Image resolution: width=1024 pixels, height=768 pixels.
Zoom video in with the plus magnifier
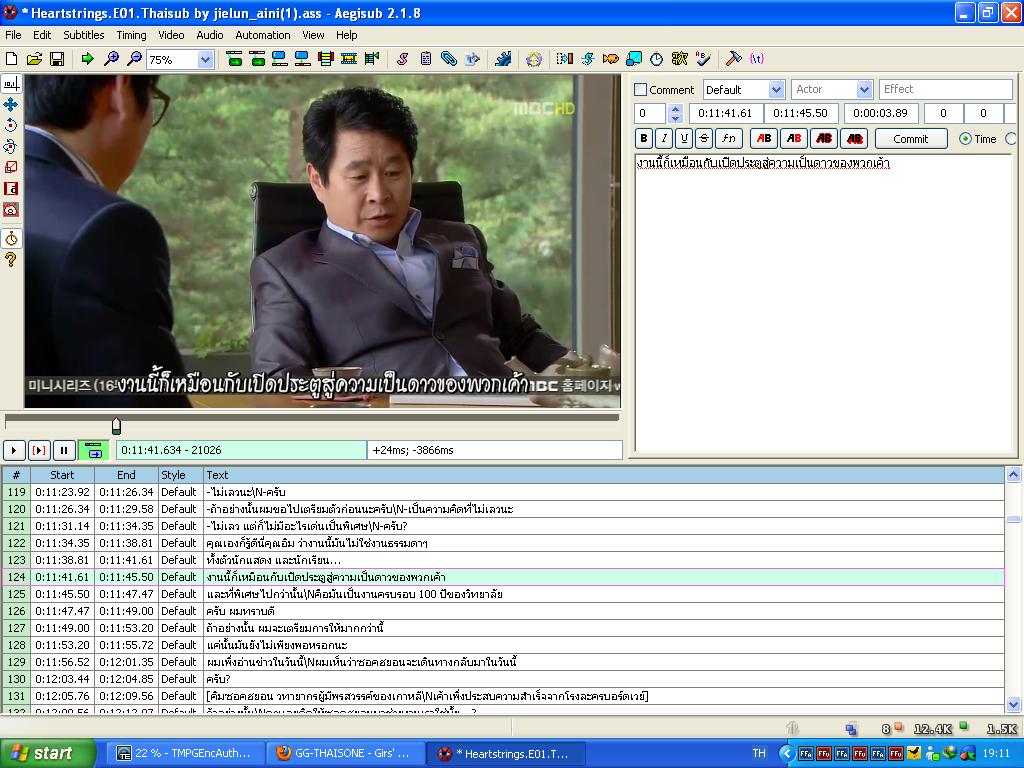[111, 59]
